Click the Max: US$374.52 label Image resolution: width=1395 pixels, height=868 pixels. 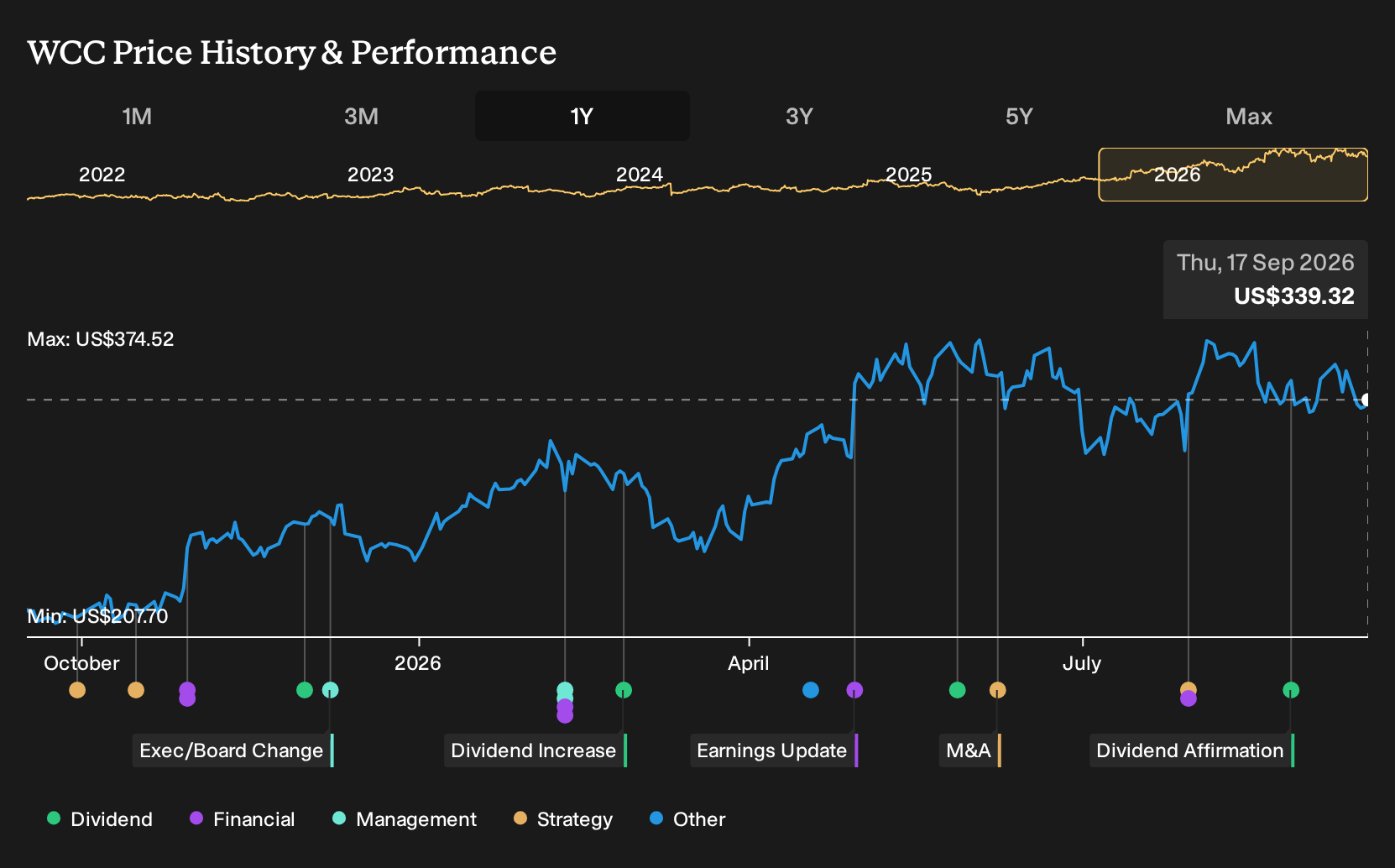click(x=101, y=339)
